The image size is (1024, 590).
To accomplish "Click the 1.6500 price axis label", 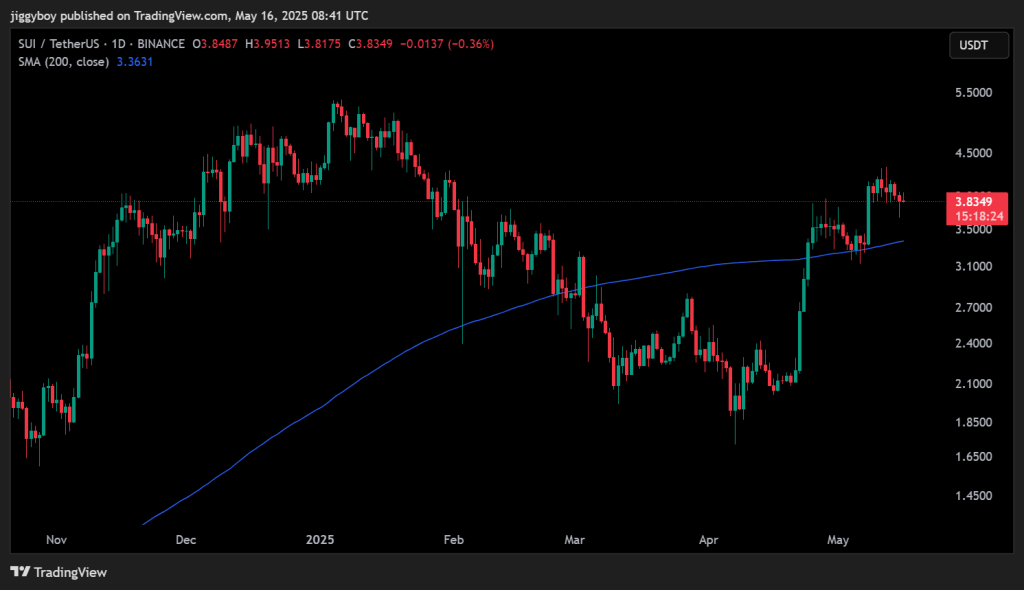I will [x=973, y=457].
